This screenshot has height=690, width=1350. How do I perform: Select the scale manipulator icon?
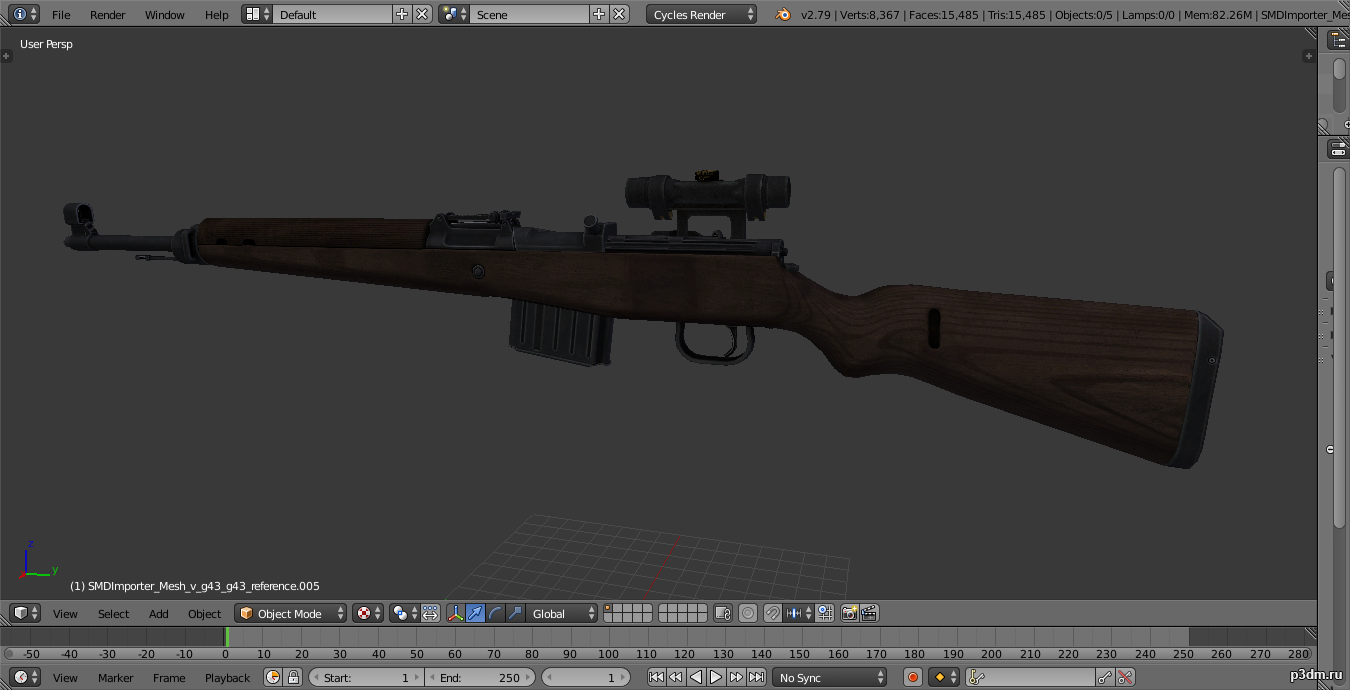point(515,613)
